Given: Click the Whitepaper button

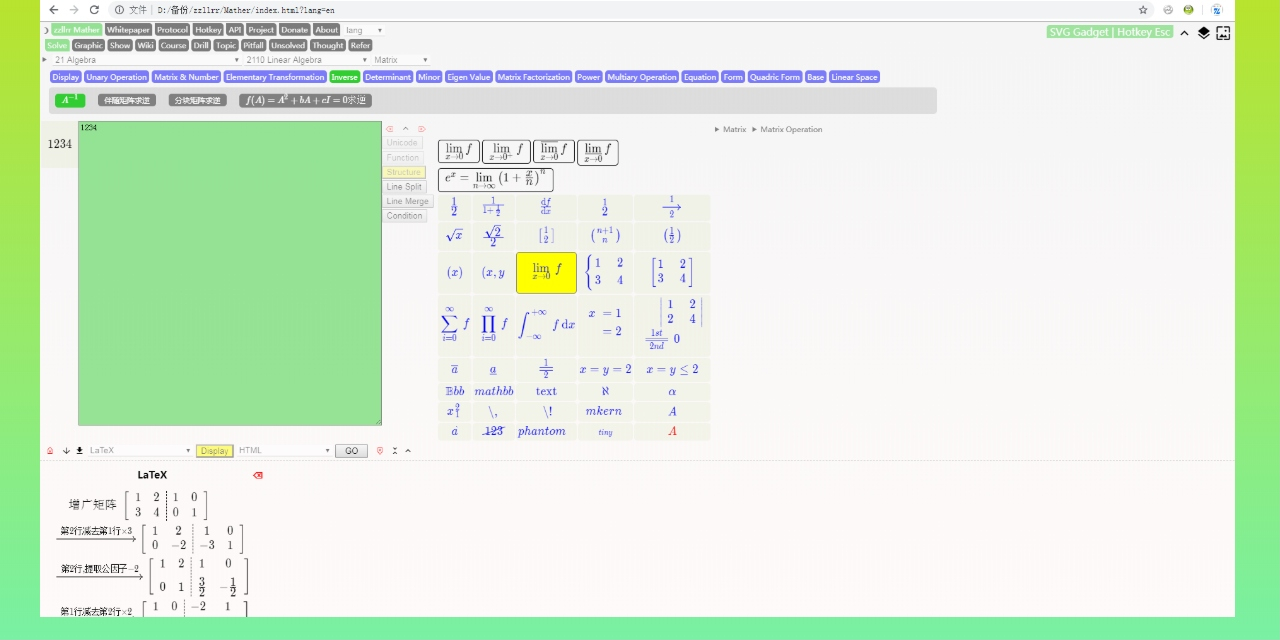Looking at the screenshot, I should [x=128, y=30].
